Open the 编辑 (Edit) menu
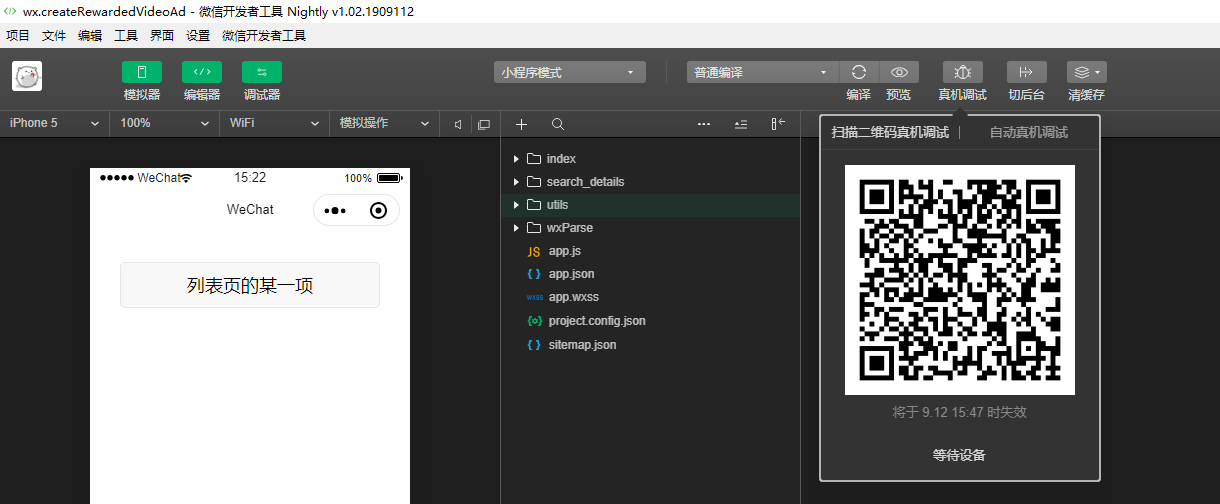This screenshot has width=1220, height=504. 90,35
